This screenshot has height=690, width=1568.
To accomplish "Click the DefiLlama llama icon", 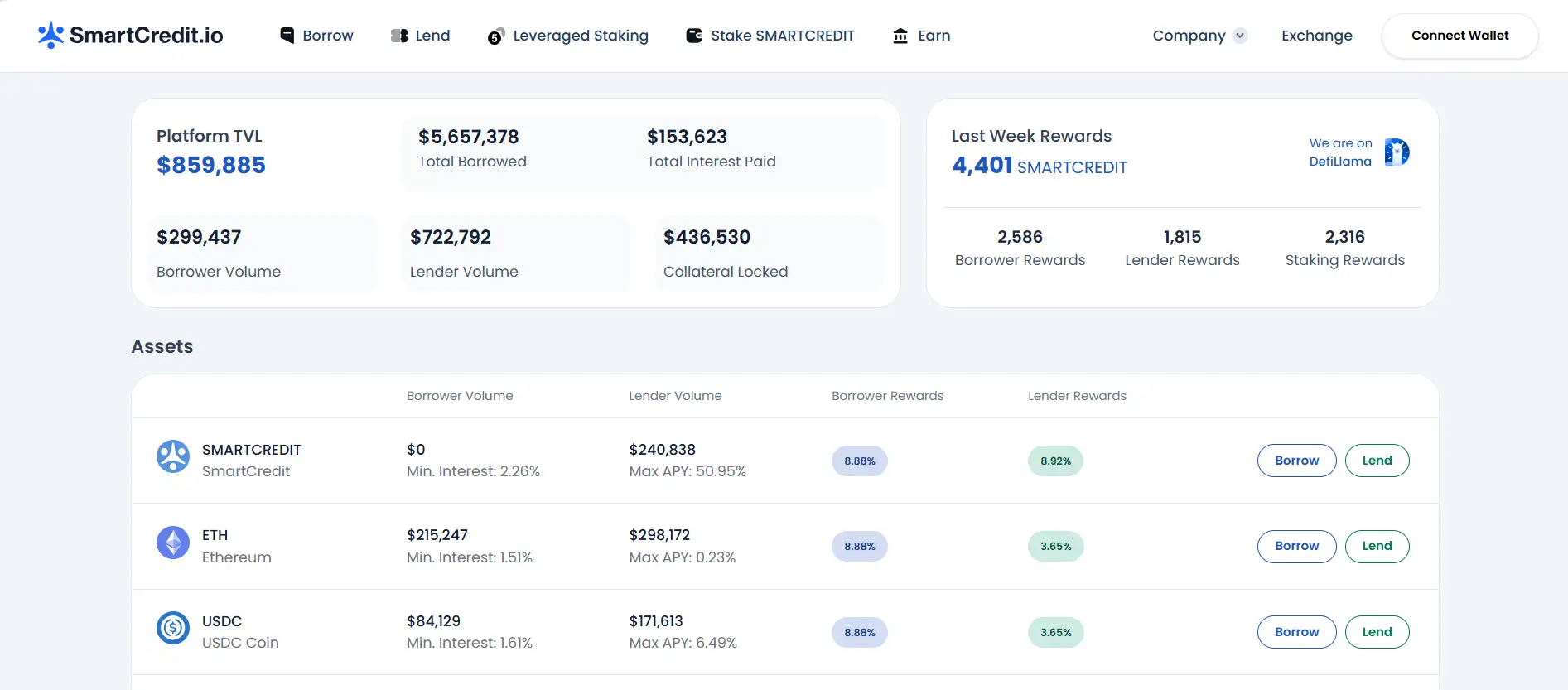I will pos(1397,152).
